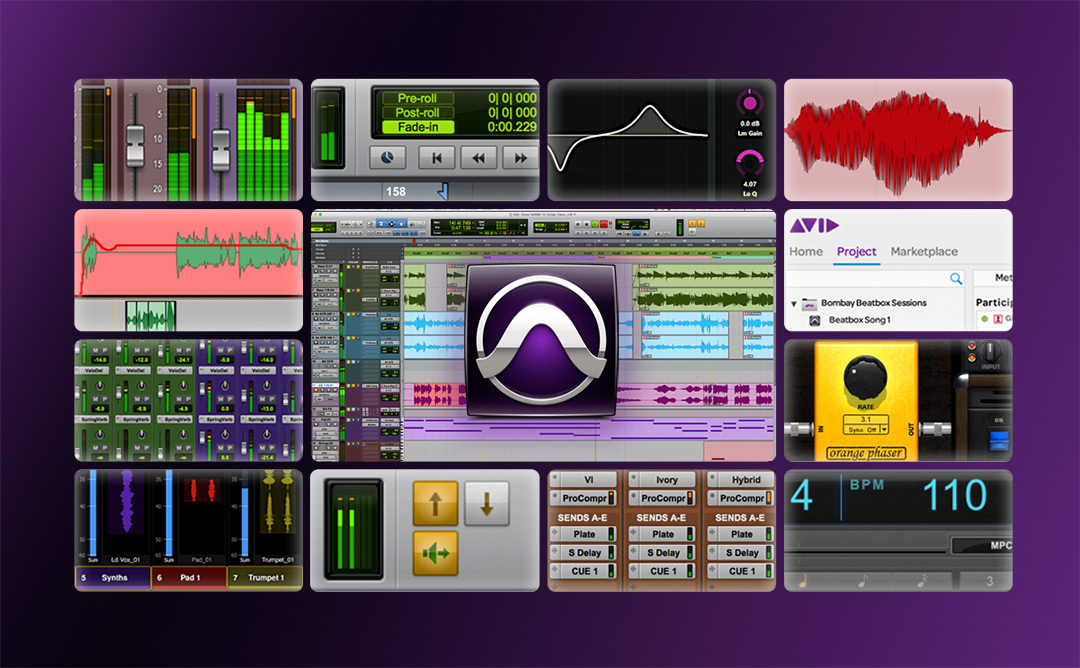Screen dimensions: 1080x668
Task: Click the pie-clock icon button
Action: coord(388,157)
